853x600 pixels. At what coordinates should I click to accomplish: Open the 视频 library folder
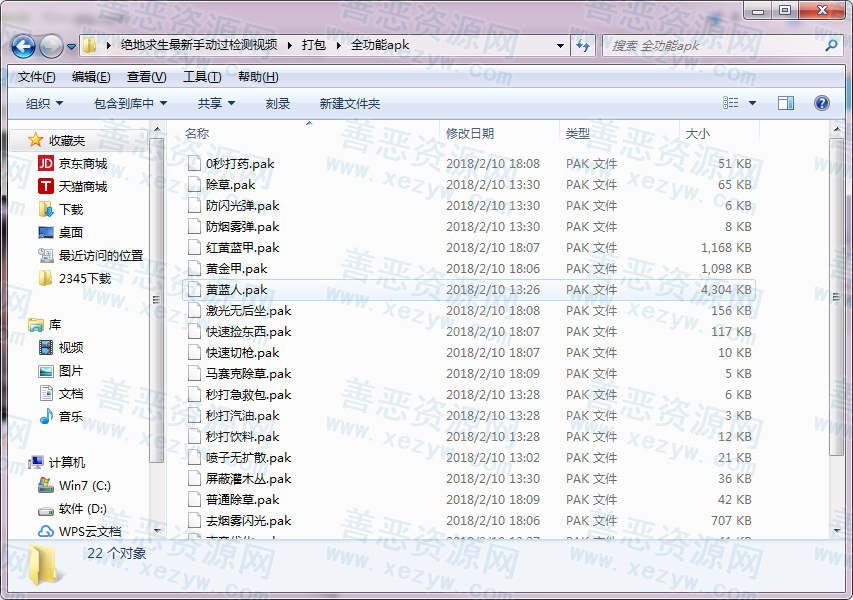point(70,348)
